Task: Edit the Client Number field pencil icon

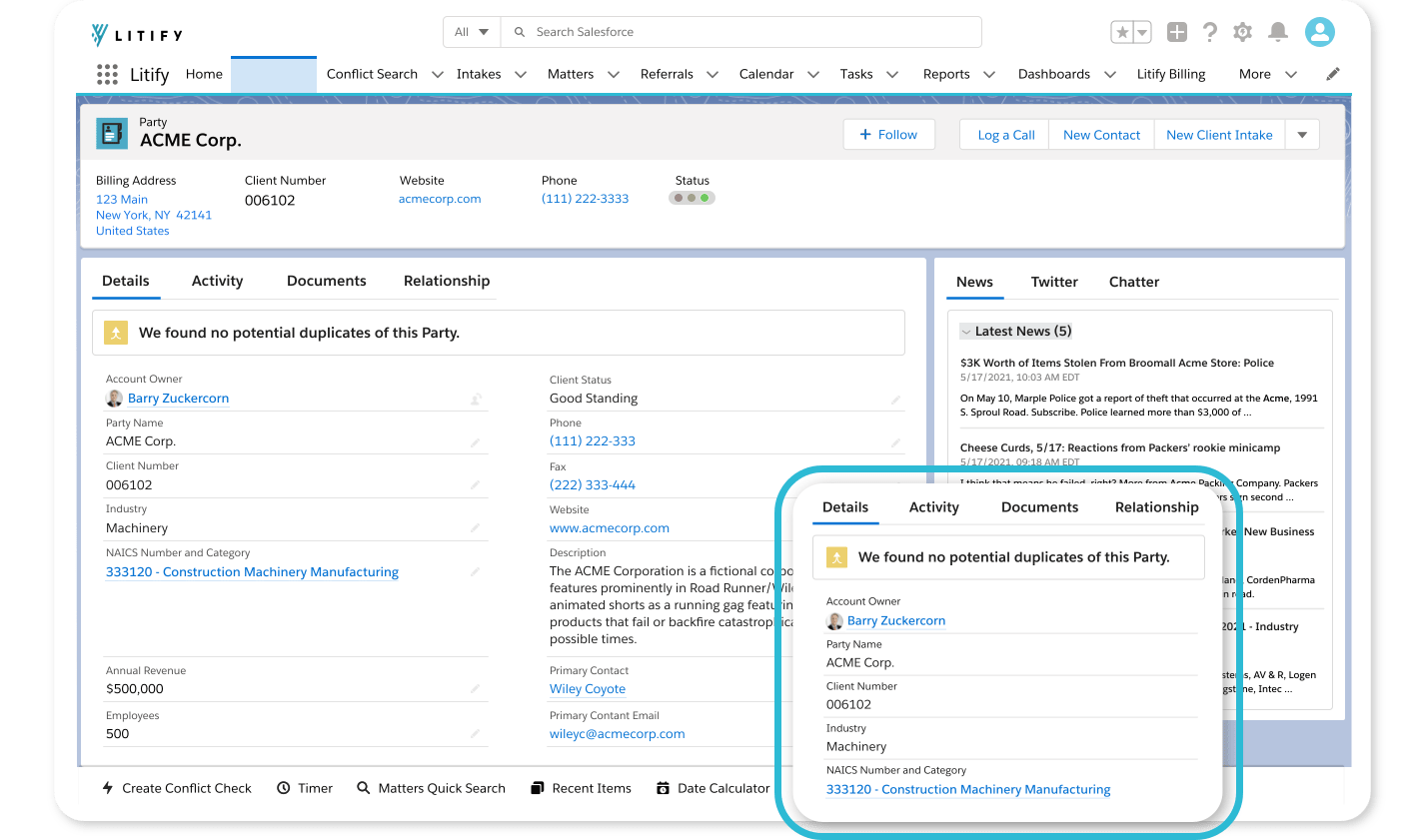Action: (476, 485)
